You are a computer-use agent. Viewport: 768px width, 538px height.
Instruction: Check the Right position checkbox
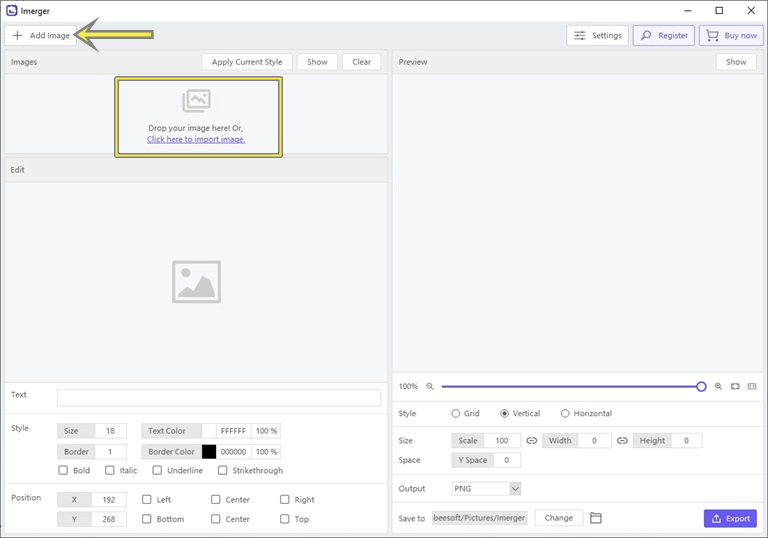pos(284,499)
